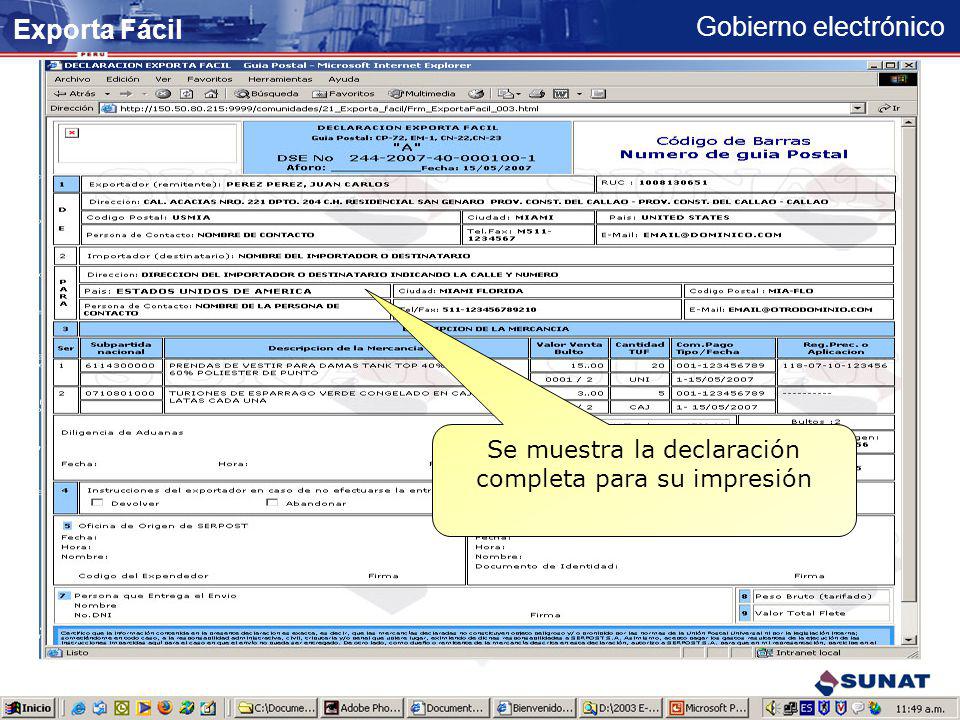Click the 11:49 a.m. clock

pyautogui.click(x=920, y=708)
